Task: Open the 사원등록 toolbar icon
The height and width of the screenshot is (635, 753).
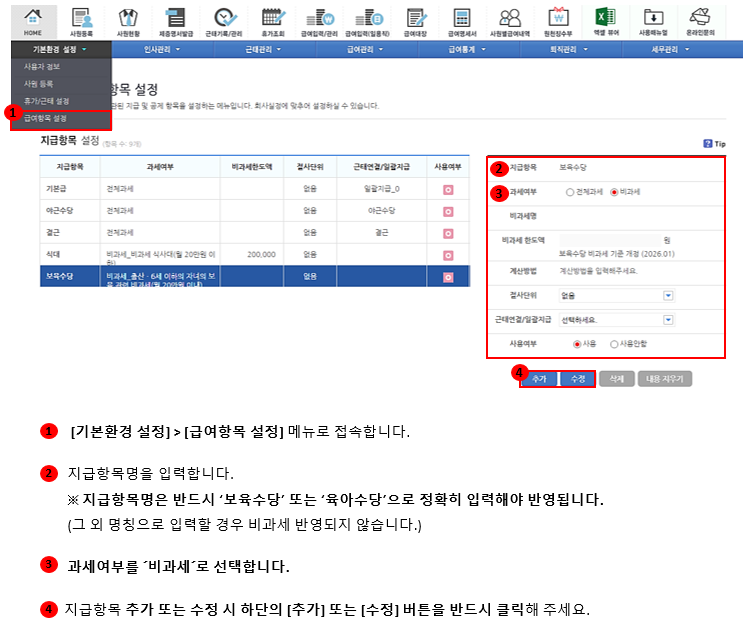Action: 81,20
